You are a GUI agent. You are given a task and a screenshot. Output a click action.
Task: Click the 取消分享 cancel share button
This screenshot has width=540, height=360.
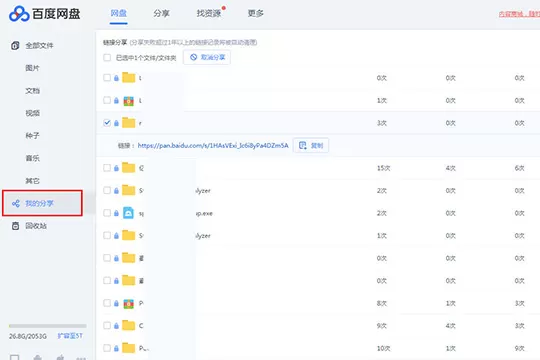click(x=207, y=57)
